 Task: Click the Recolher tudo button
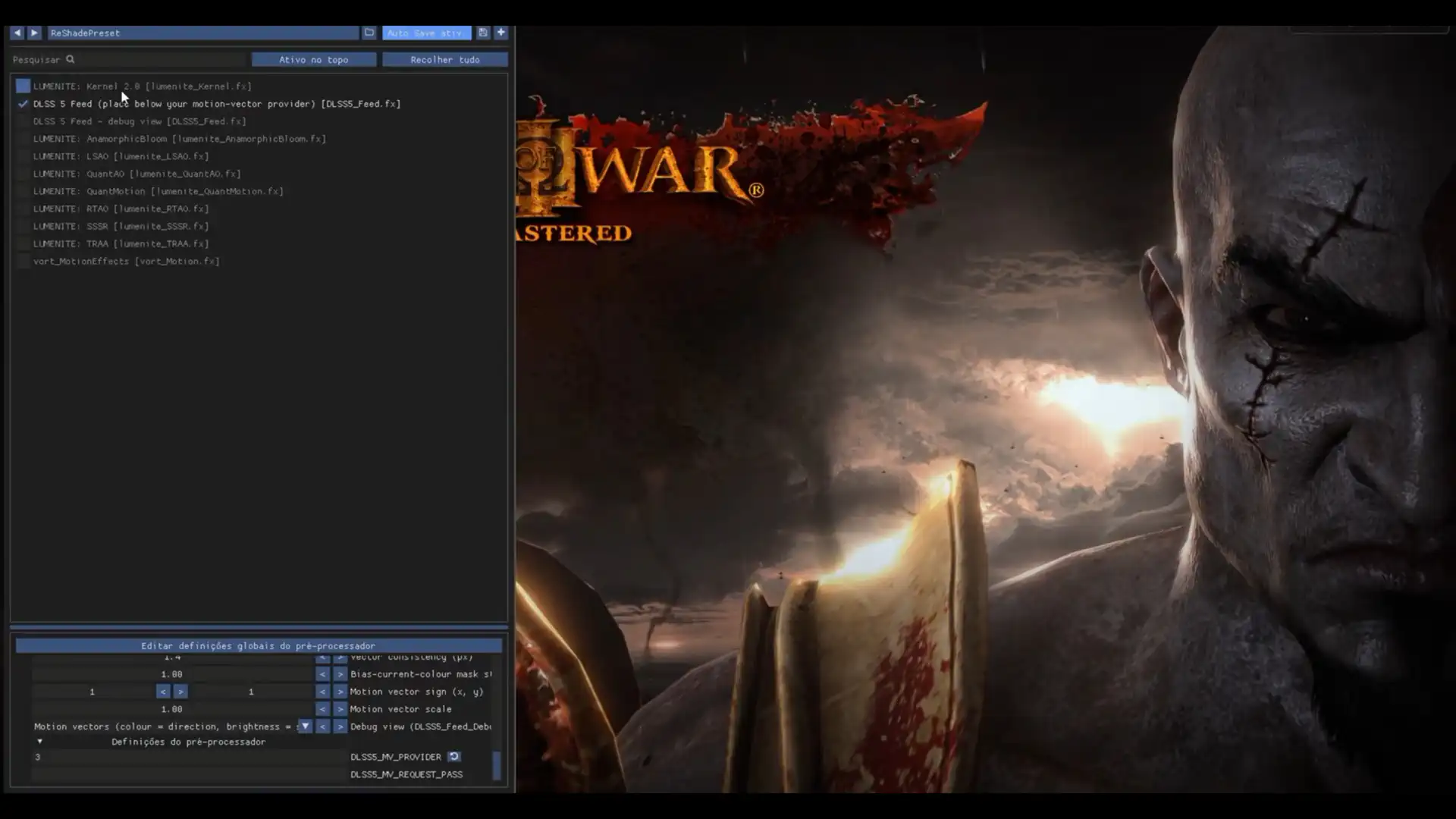(x=445, y=59)
